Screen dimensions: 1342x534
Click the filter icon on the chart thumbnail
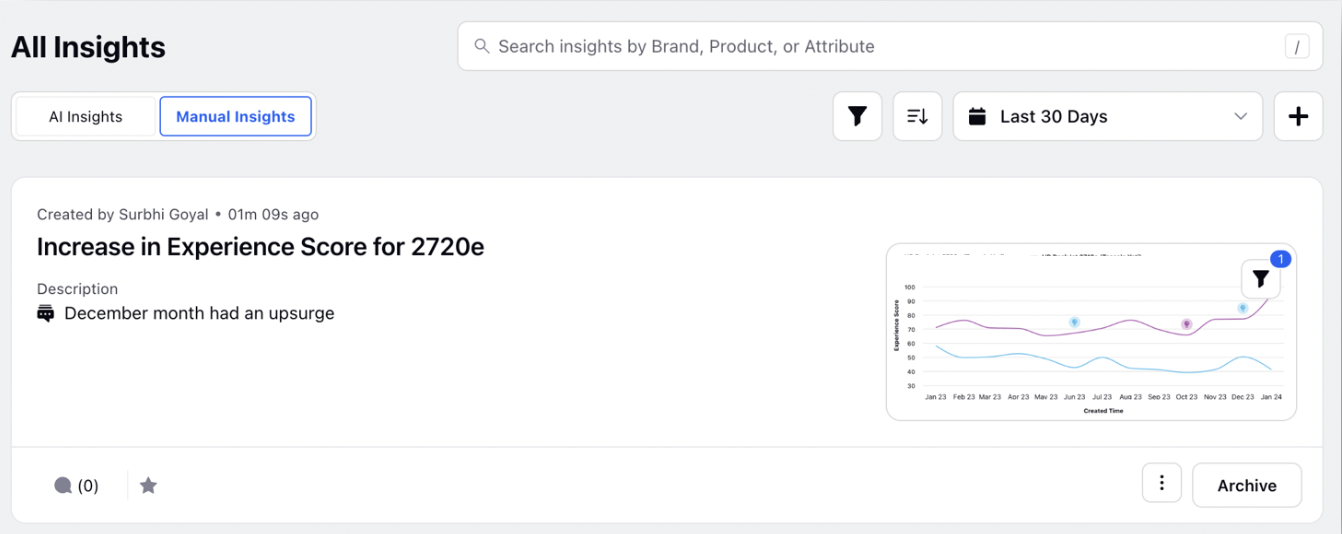[1260, 280]
